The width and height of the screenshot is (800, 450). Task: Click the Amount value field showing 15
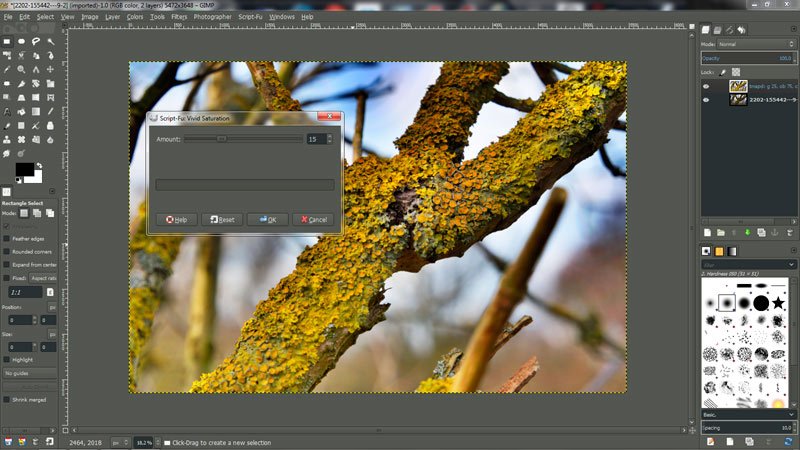316,139
